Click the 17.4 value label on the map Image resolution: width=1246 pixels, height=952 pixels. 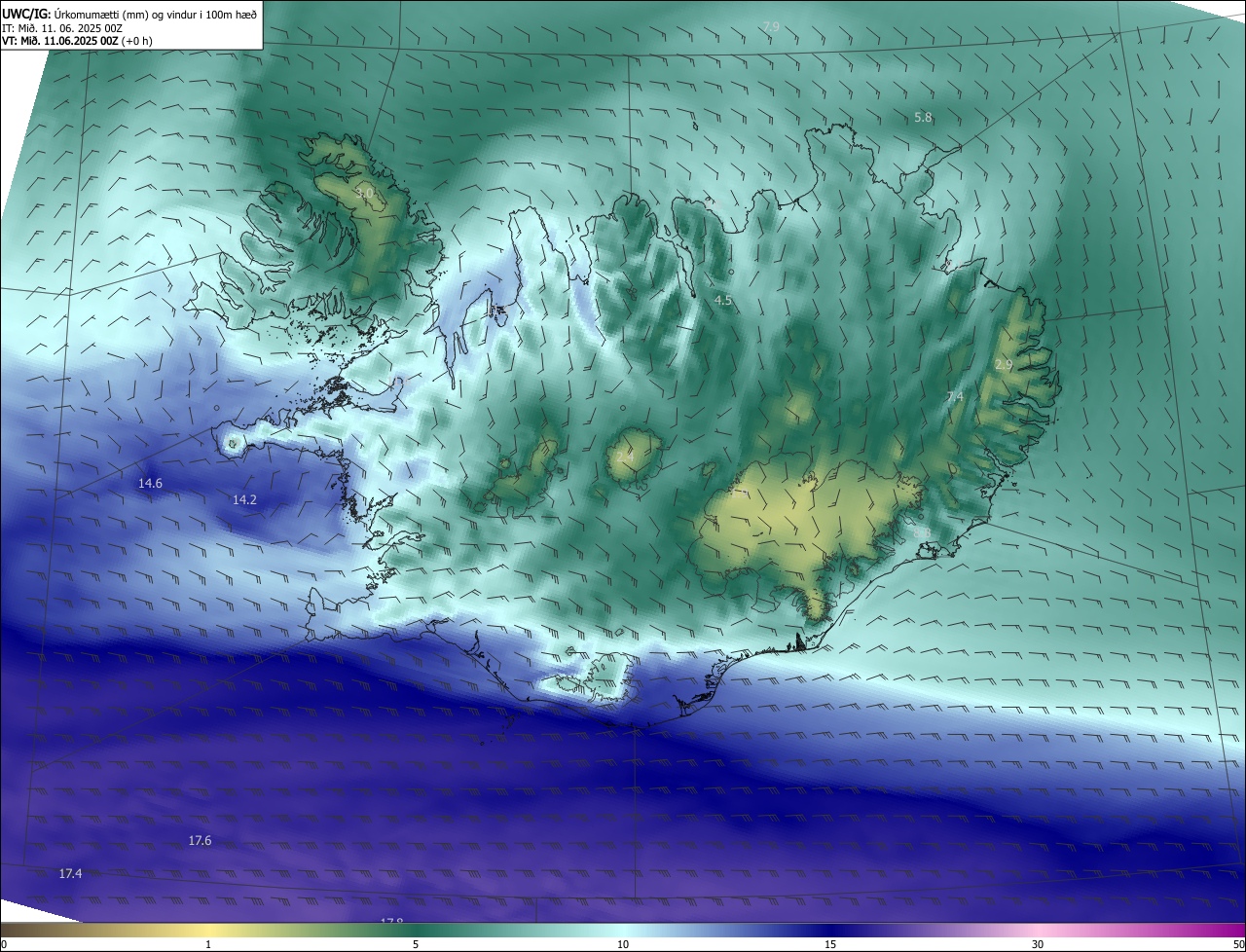coord(70,873)
